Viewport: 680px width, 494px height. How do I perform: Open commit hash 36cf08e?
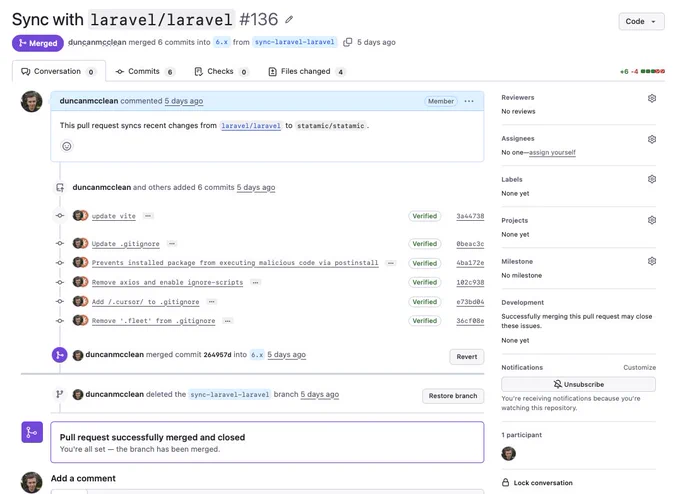coord(470,321)
